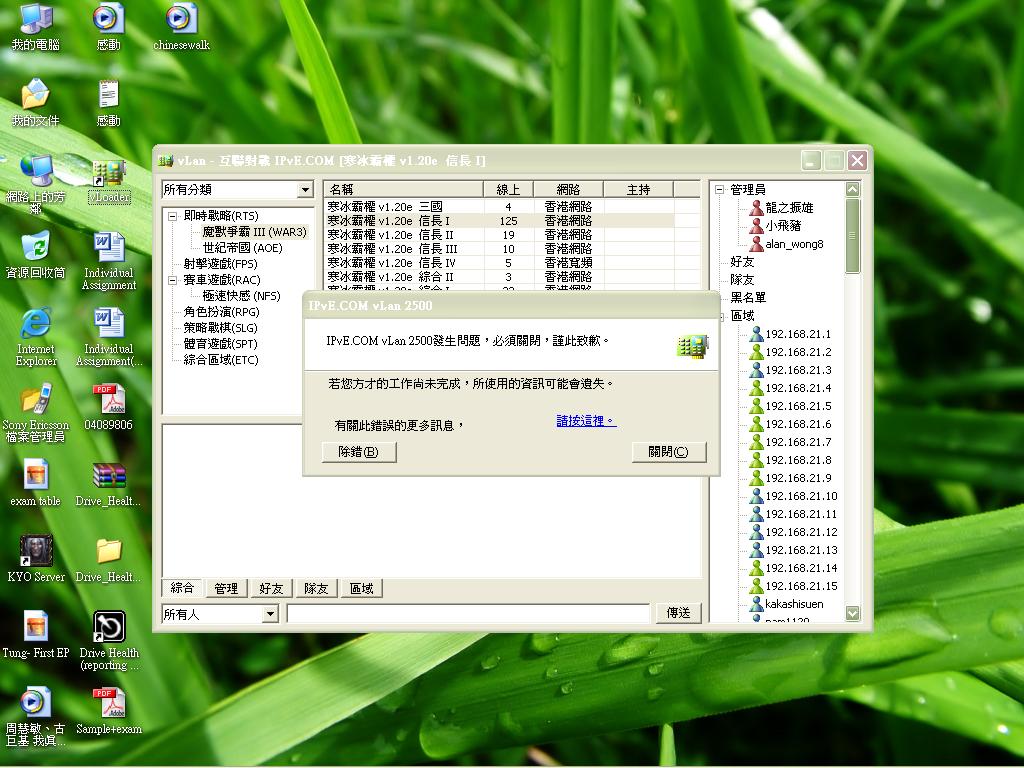The image size is (1024, 768).
Task: Launch chinesewalk from the desktop
Action: tap(181, 20)
